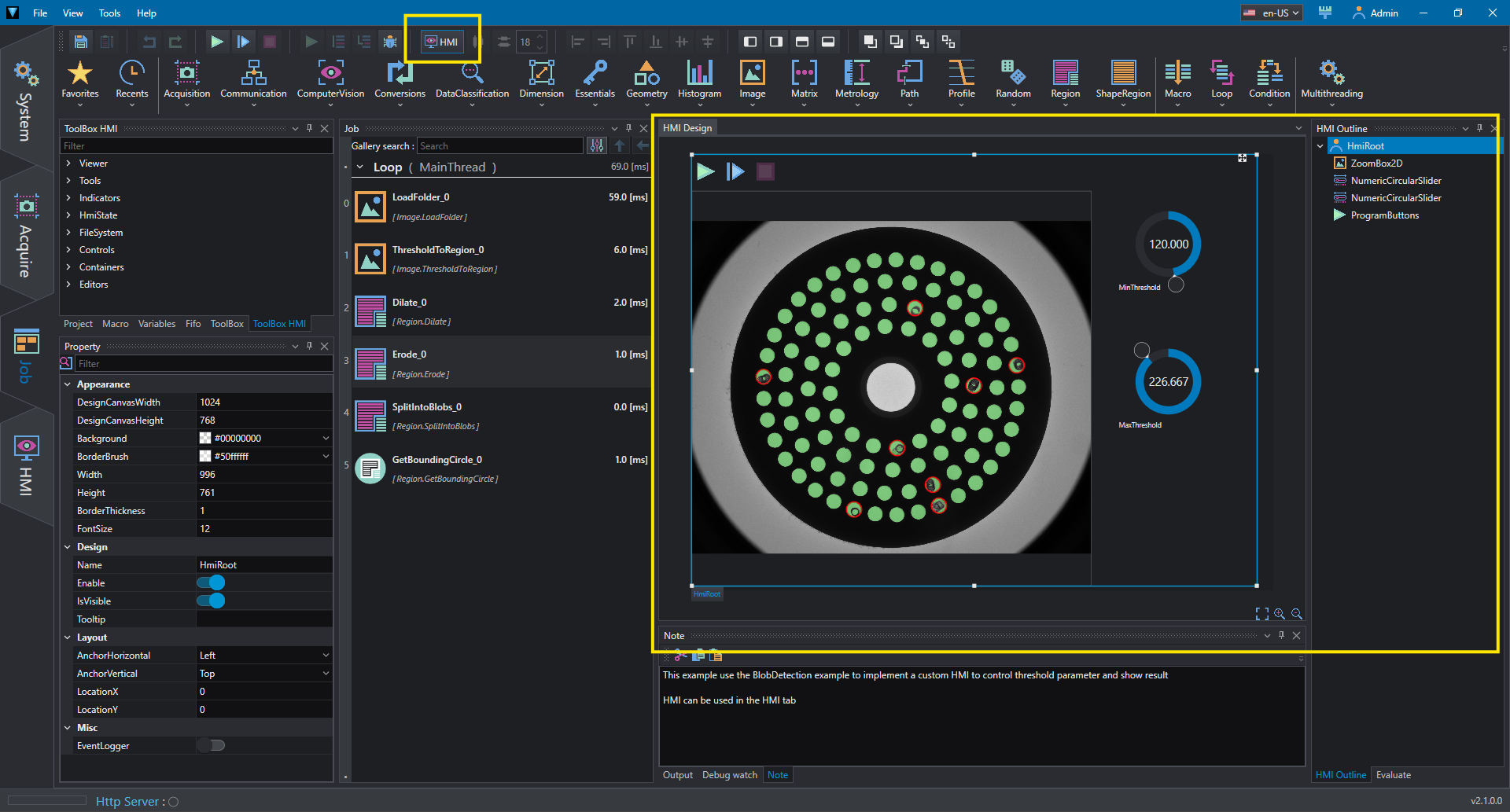
Task: Open the Metrology tool group
Action: click(x=856, y=80)
